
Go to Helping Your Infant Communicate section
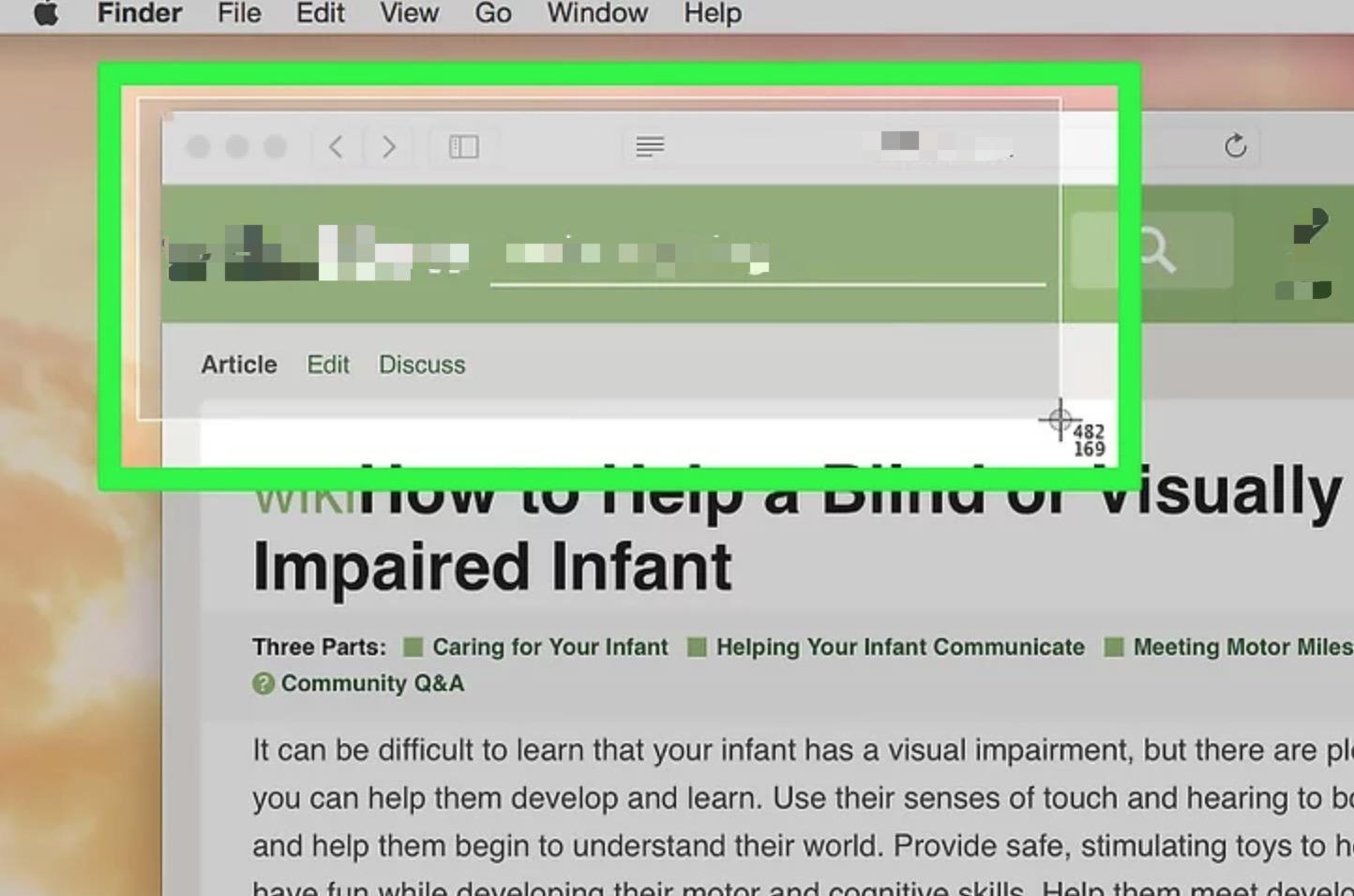(899, 648)
